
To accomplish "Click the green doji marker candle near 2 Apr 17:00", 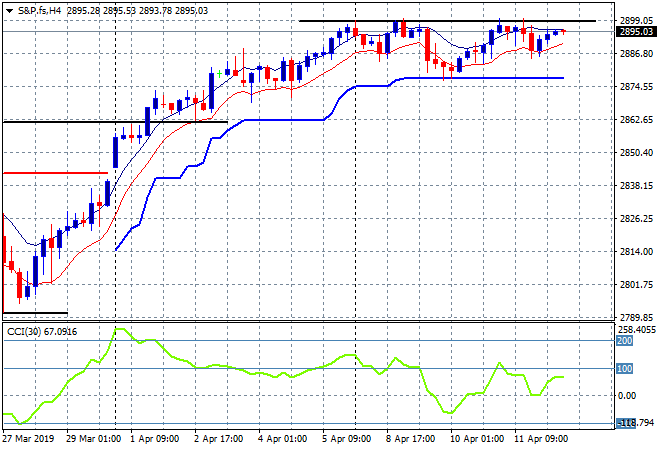I will click(219, 75).
